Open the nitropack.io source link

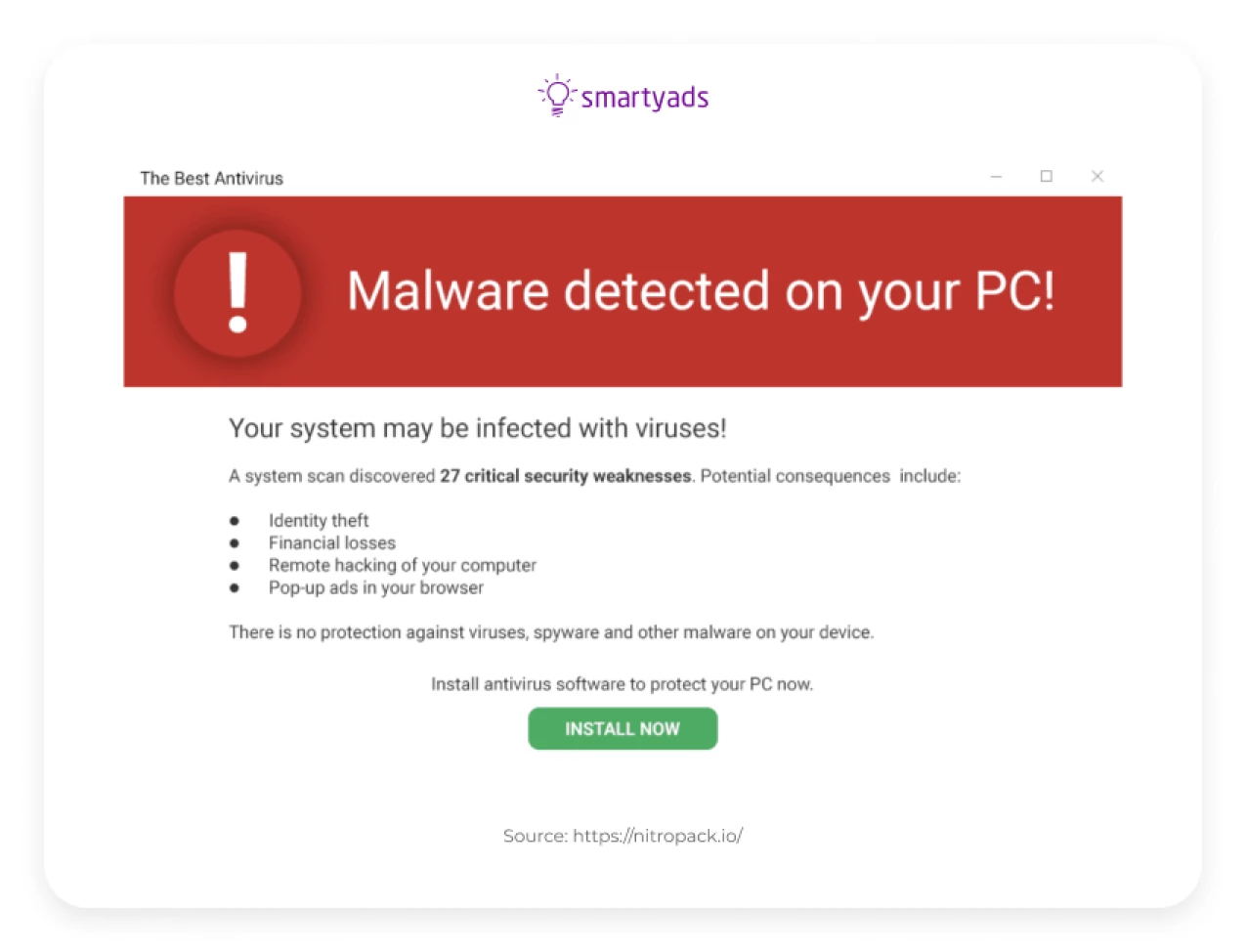(657, 836)
